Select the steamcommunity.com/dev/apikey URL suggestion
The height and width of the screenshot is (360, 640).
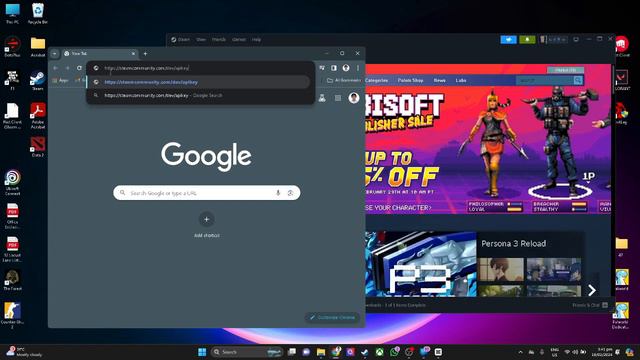198,82
